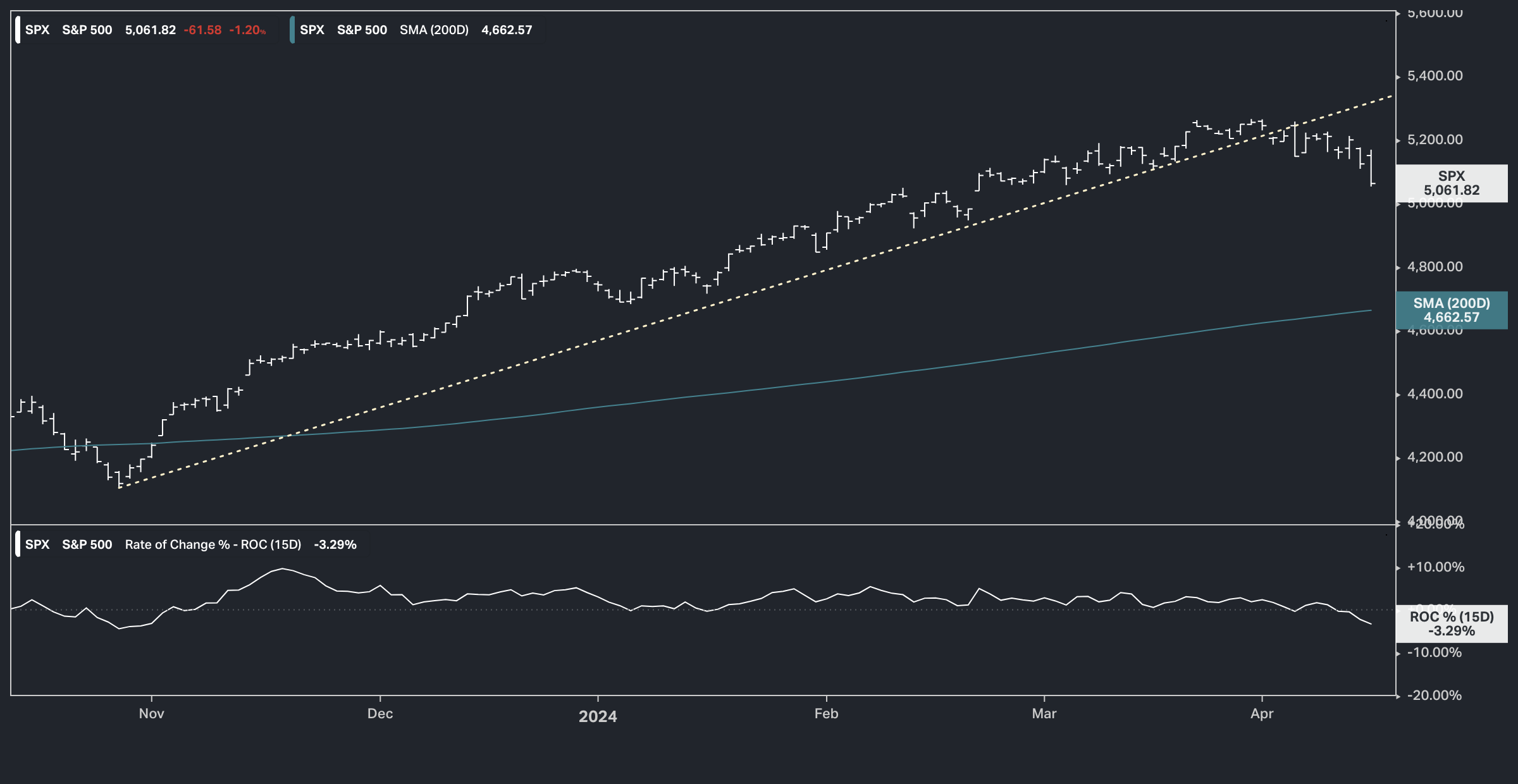Click the 4,400.00 price axis label
Image resolution: width=1518 pixels, height=784 pixels.
[x=1435, y=394]
